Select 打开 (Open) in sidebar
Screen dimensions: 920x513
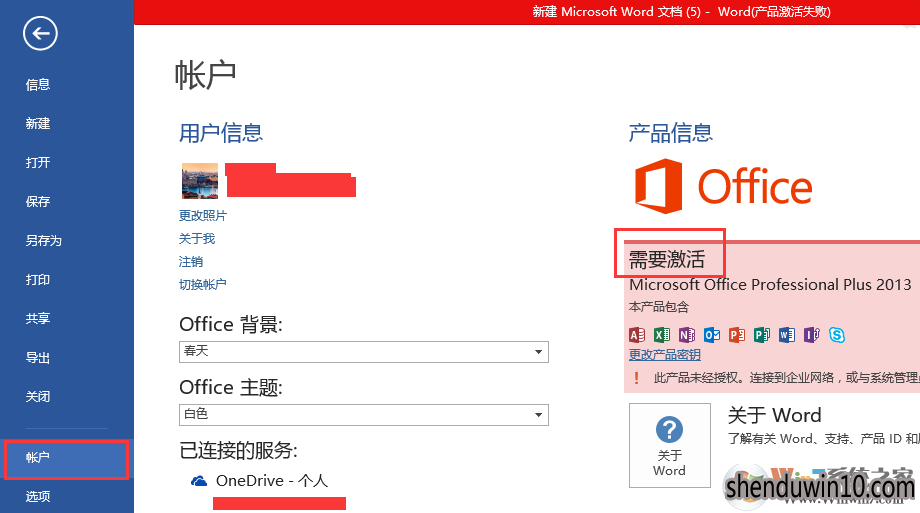tap(38, 163)
